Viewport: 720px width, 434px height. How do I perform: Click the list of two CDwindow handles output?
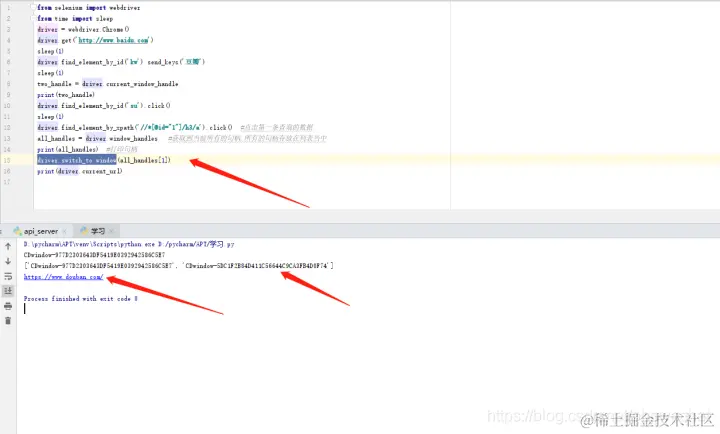179,266
